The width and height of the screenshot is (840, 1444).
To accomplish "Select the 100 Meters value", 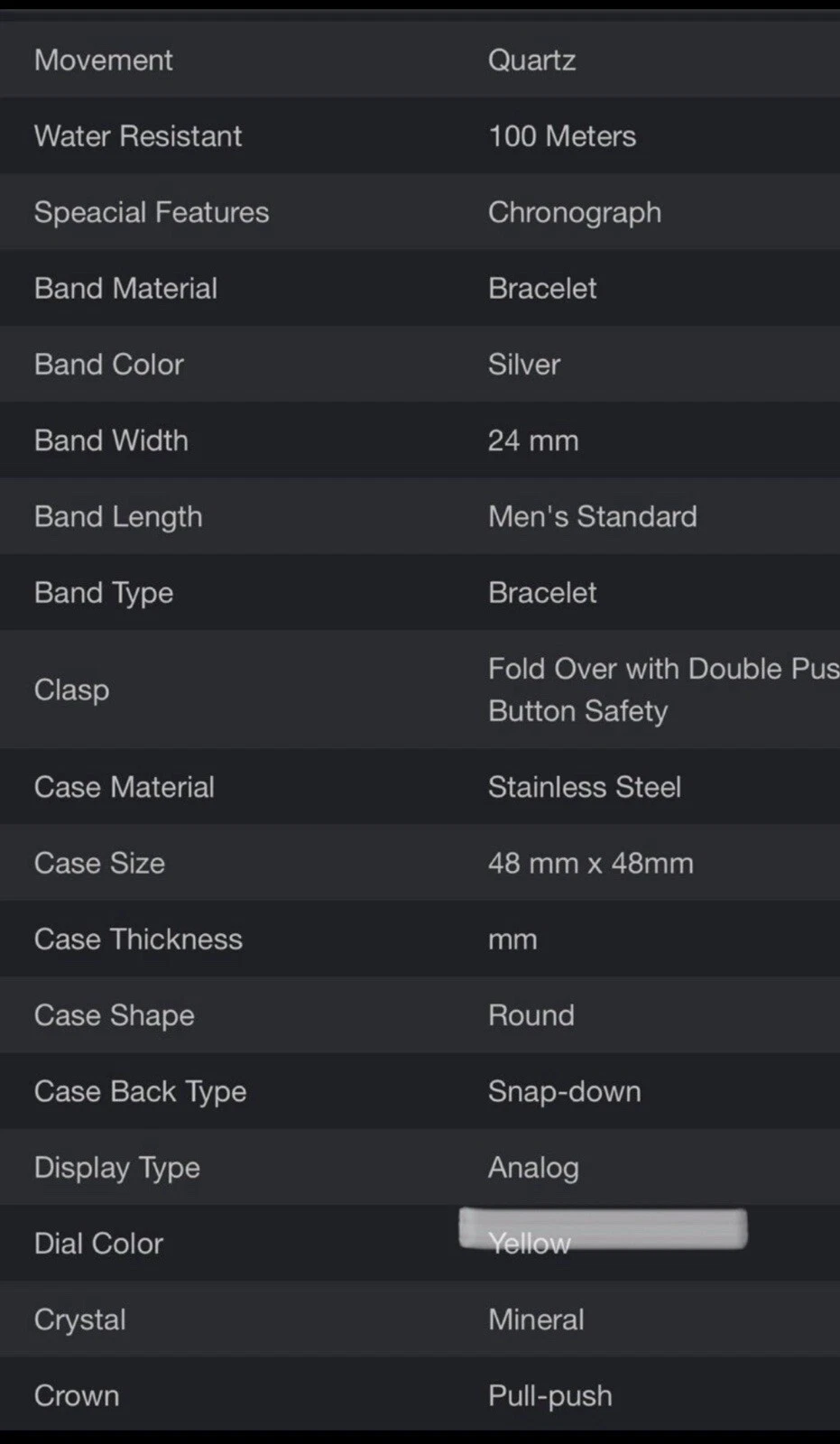I will [562, 136].
